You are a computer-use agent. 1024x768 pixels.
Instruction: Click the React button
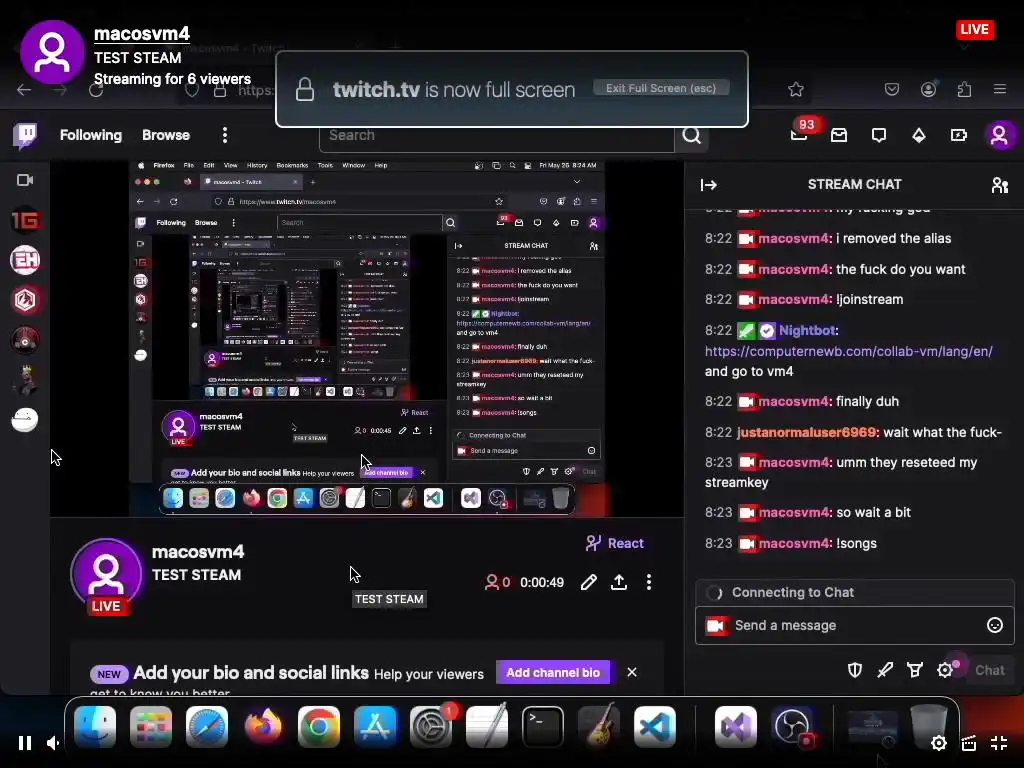coord(615,543)
